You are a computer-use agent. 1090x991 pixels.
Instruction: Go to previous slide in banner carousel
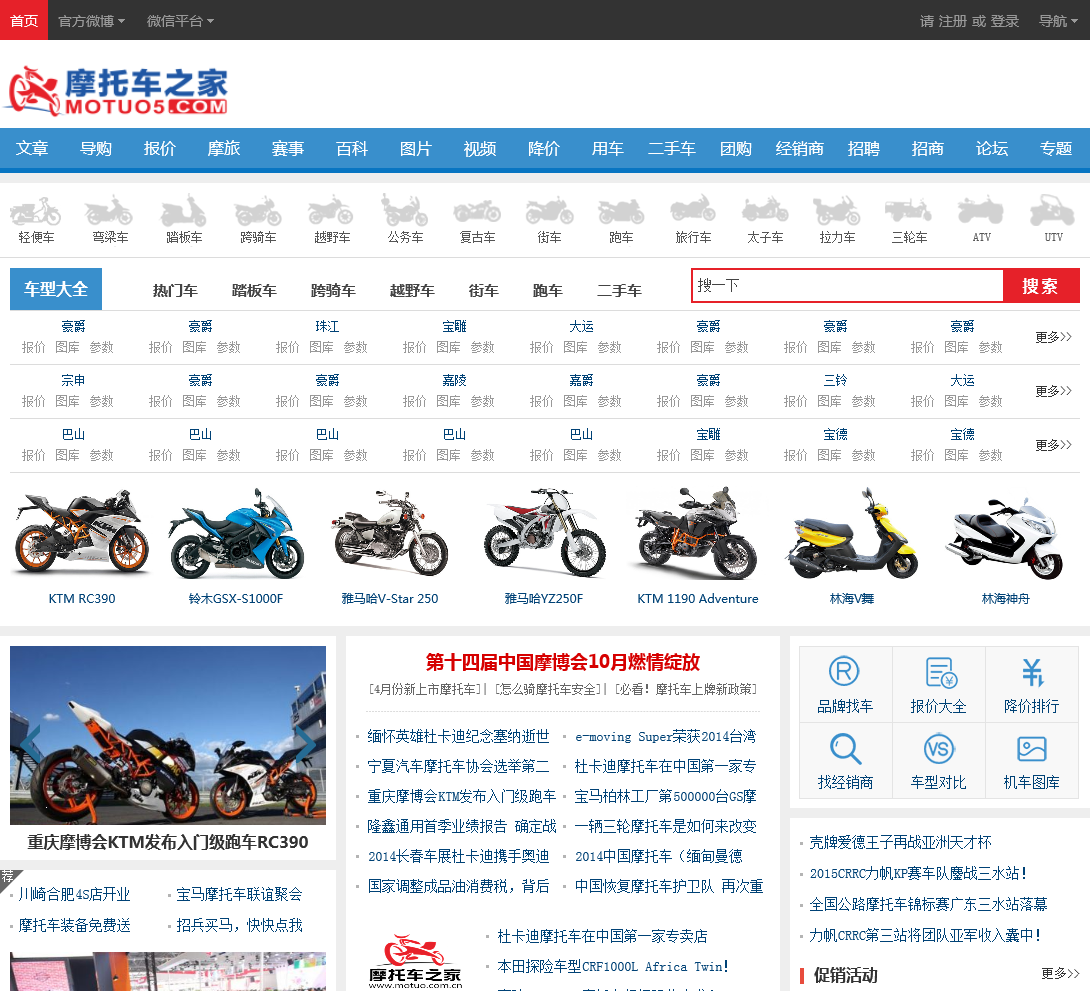(x=29, y=742)
